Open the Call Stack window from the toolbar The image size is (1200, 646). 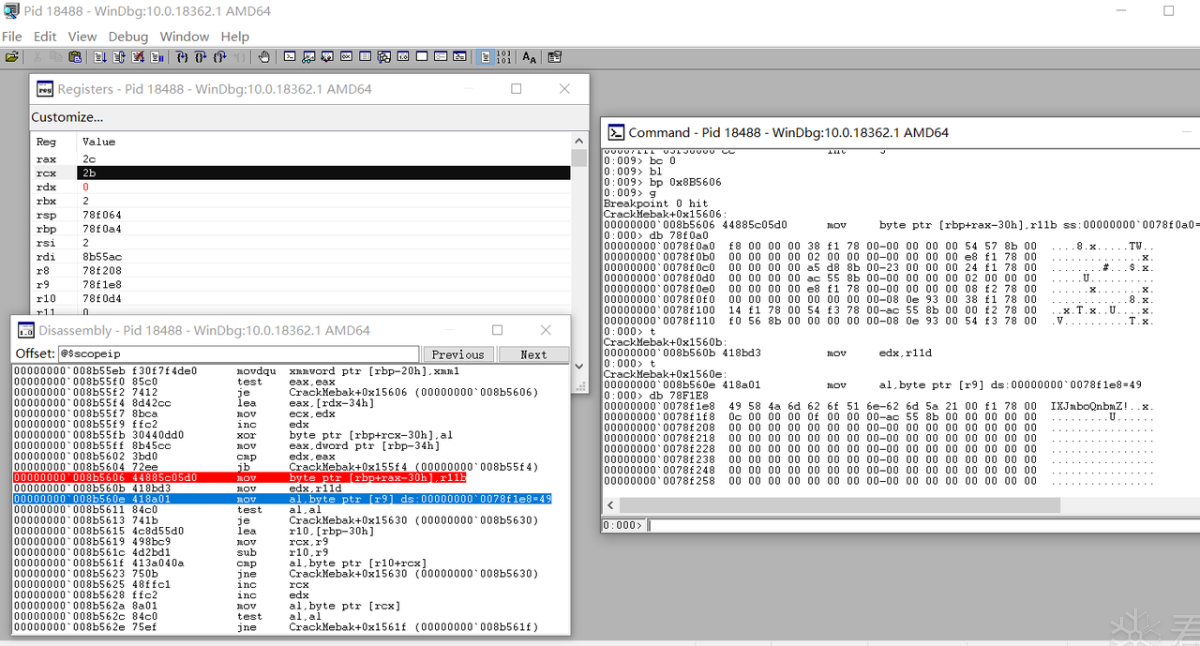(384, 57)
